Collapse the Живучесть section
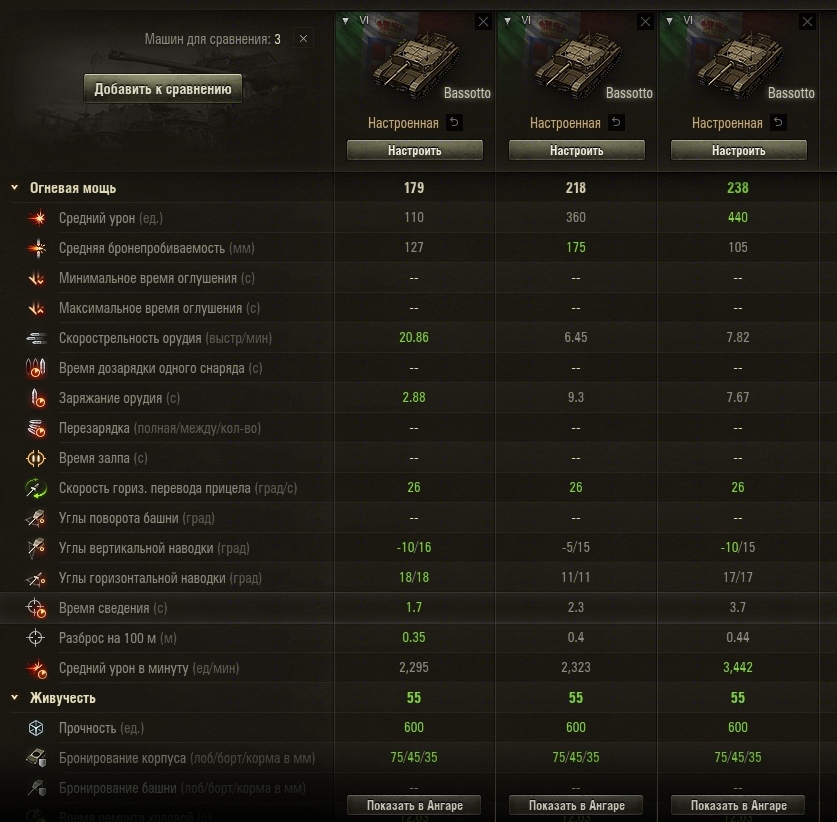 [x=15, y=698]
